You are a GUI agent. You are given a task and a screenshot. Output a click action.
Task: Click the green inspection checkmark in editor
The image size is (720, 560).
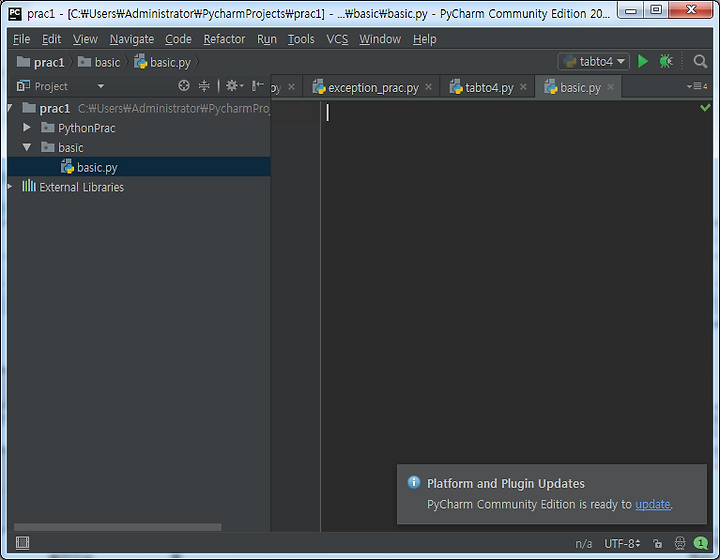click(705, 107)
